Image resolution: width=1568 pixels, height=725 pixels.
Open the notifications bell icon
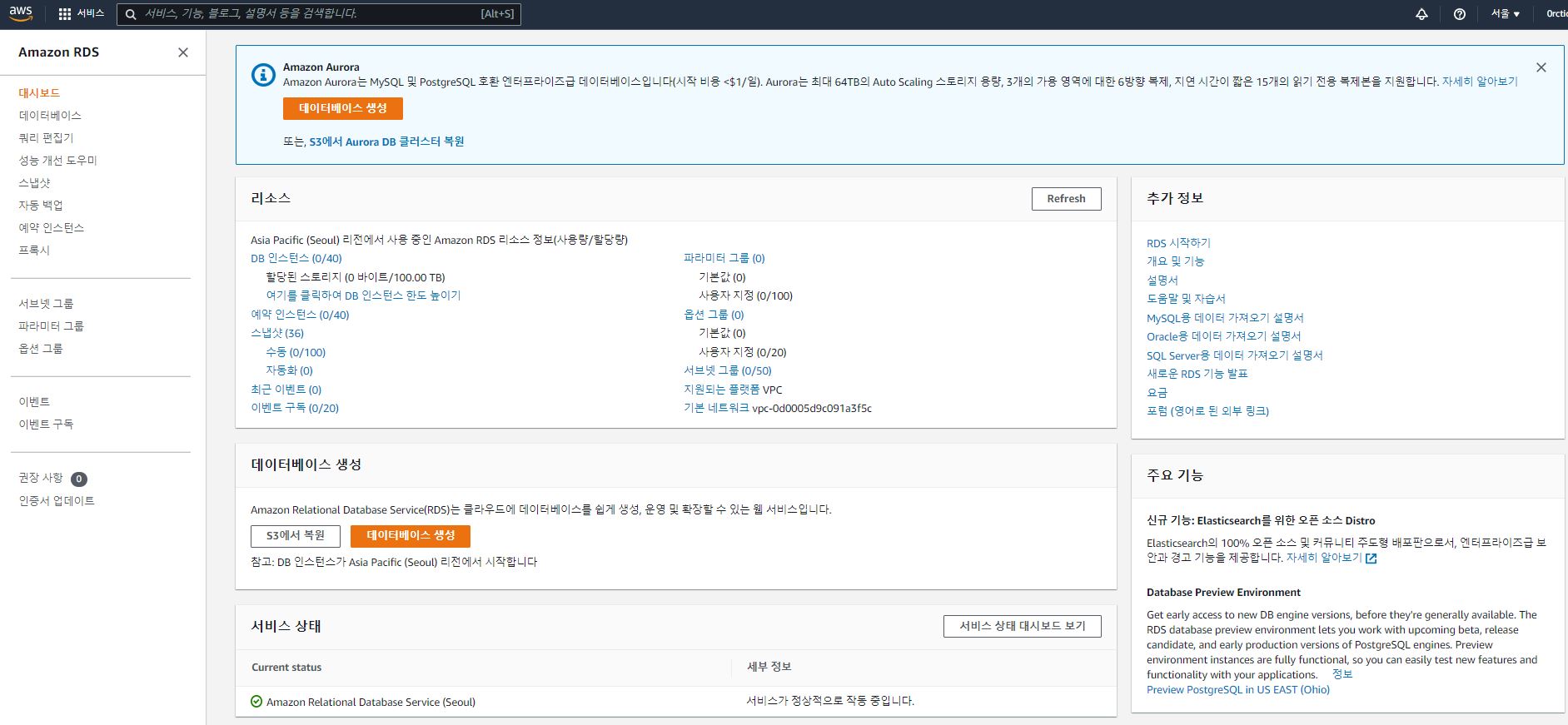coord(1421,14)
